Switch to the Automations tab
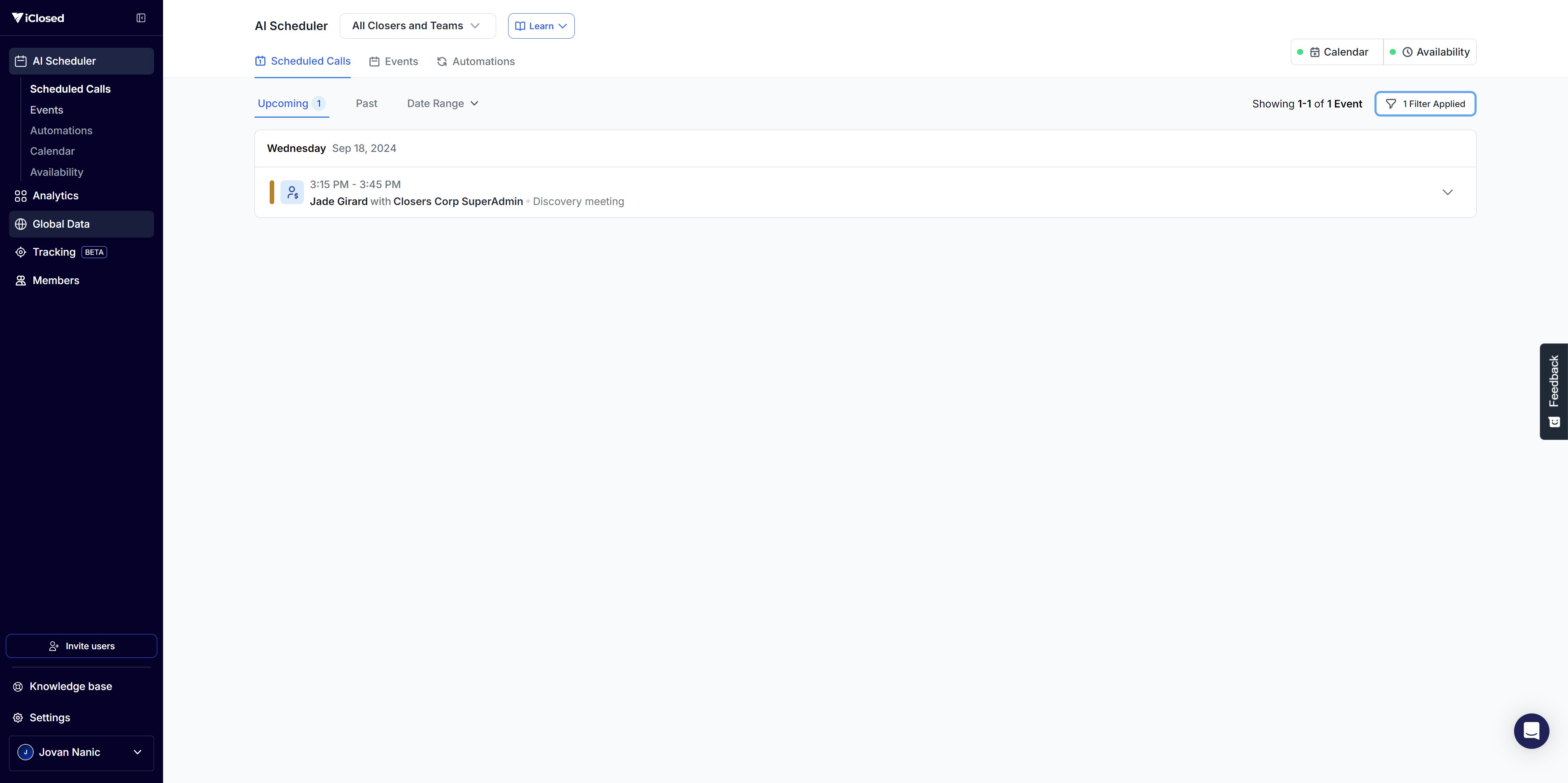 coord(476,61)
